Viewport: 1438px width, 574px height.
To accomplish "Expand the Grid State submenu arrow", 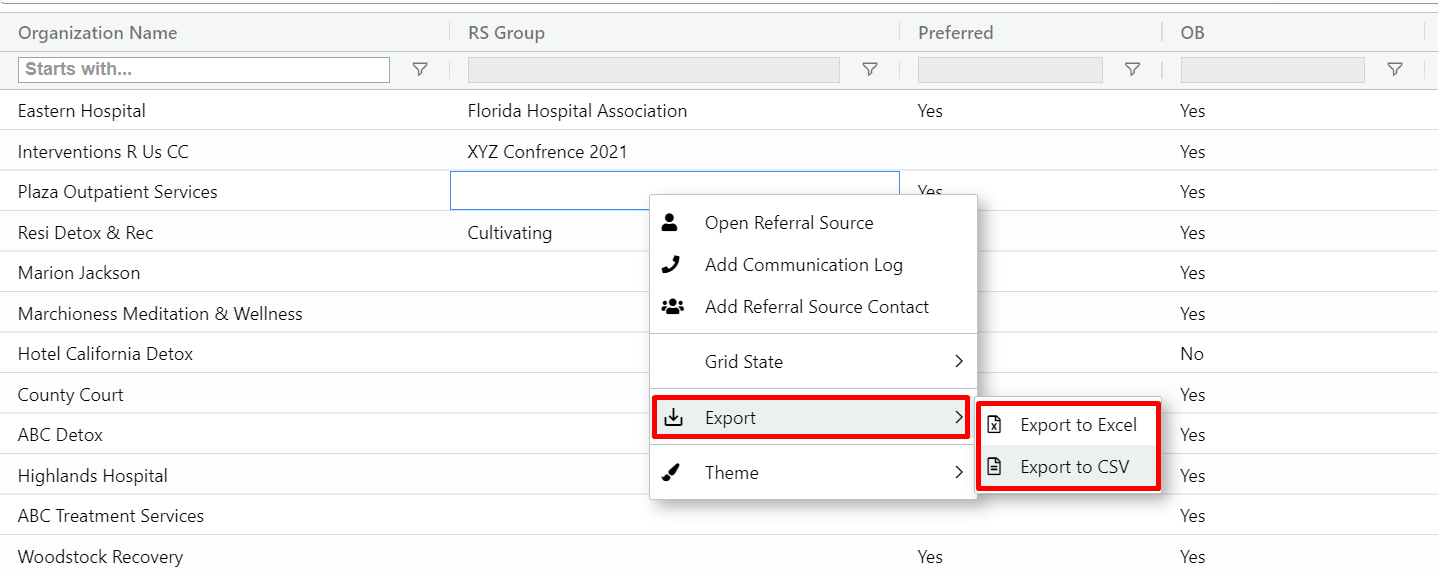I will [958, 362].
